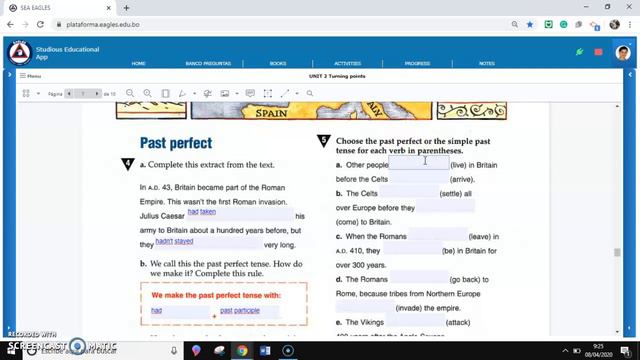Click the blank before (settle)
640x360 pixels.
[x=409, y=191]
